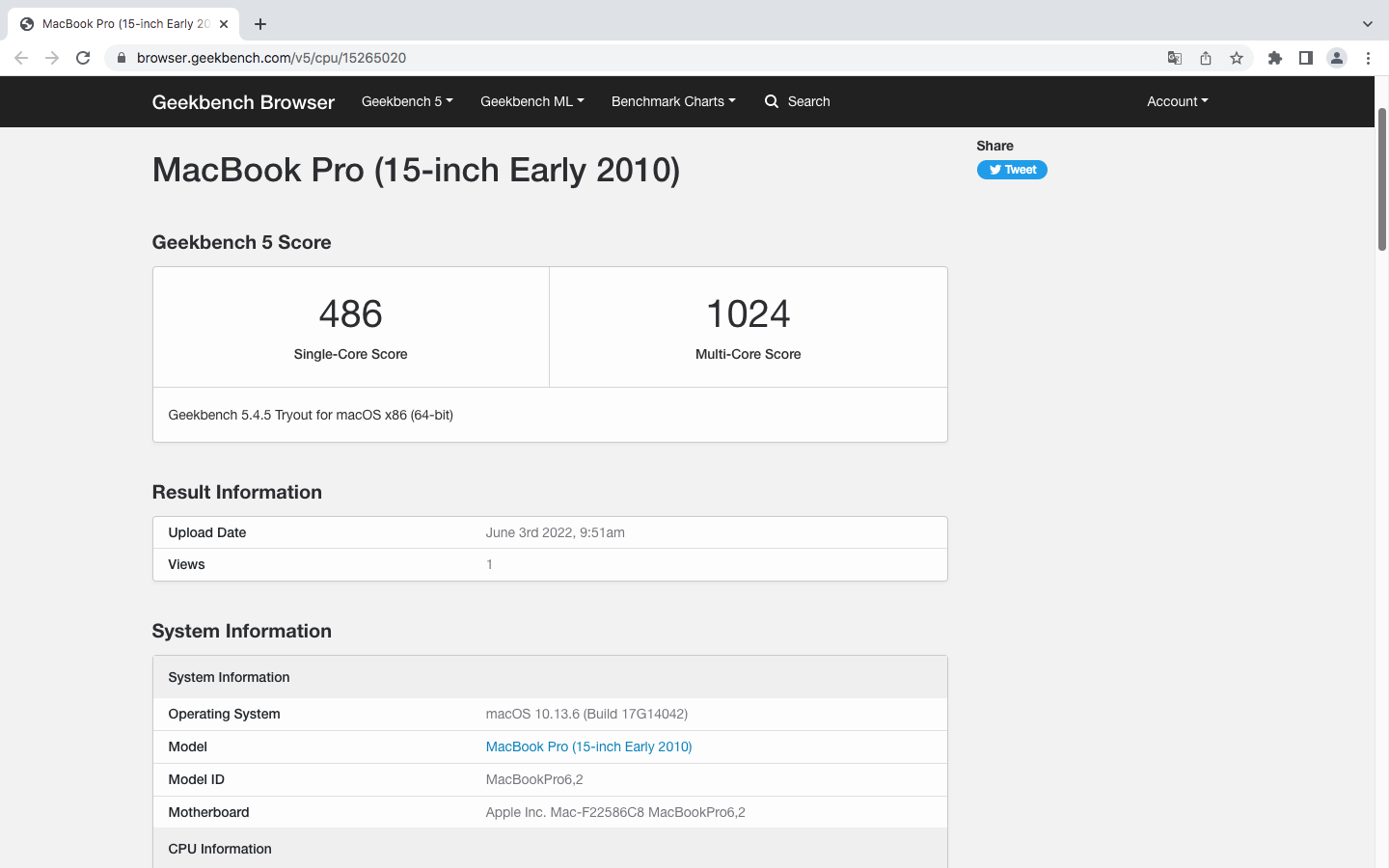The width and height of the screenshot is (1389, 868).
Task: Click the Tweet share button
Action: 1012,170
